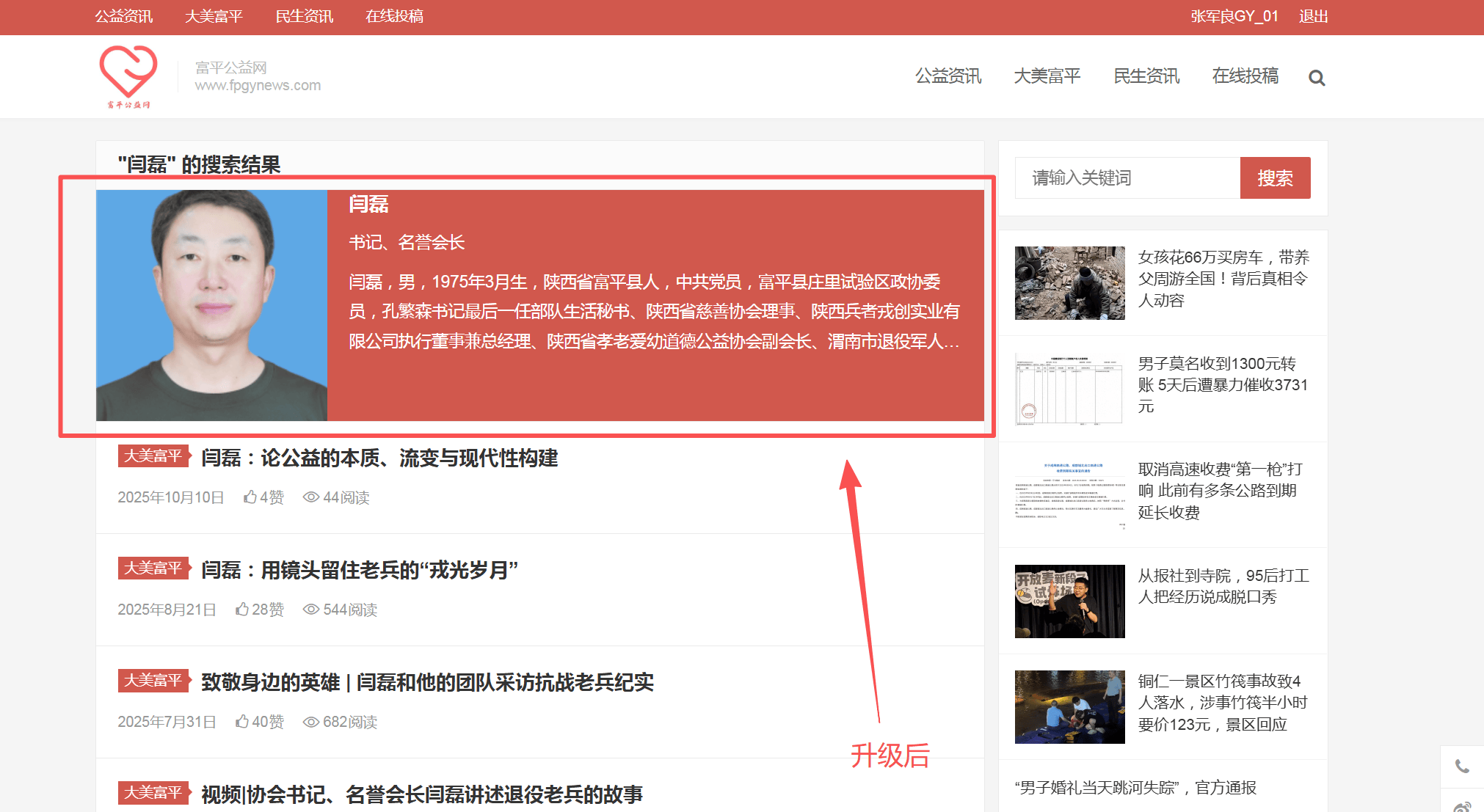The width and height of the screenshot is (1484, 812).
Task: Click thumbs-up icon showing 40赞
Action: coord(242,722)
